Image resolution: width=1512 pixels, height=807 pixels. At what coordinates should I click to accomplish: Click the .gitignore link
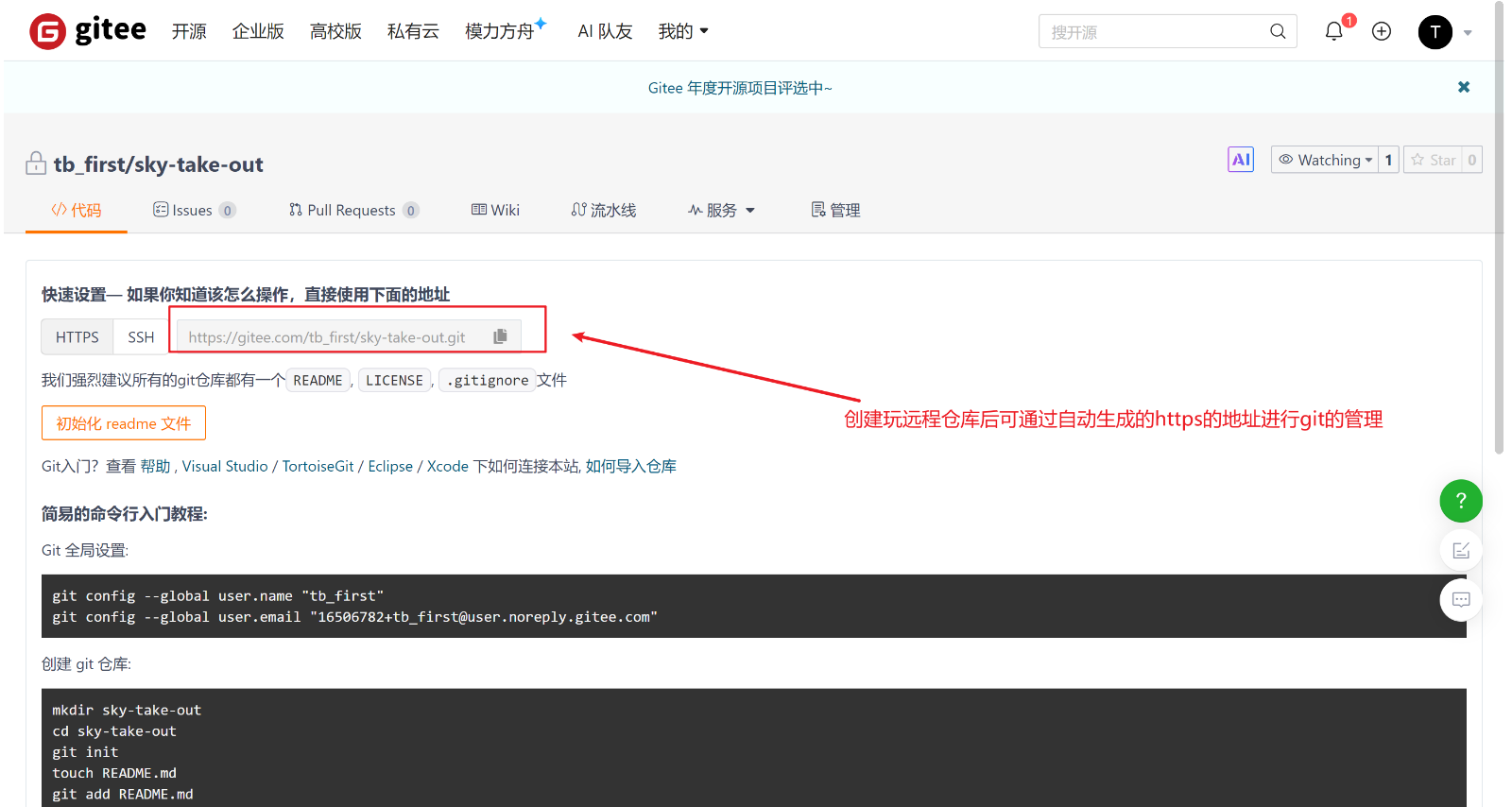click(487, 380)
